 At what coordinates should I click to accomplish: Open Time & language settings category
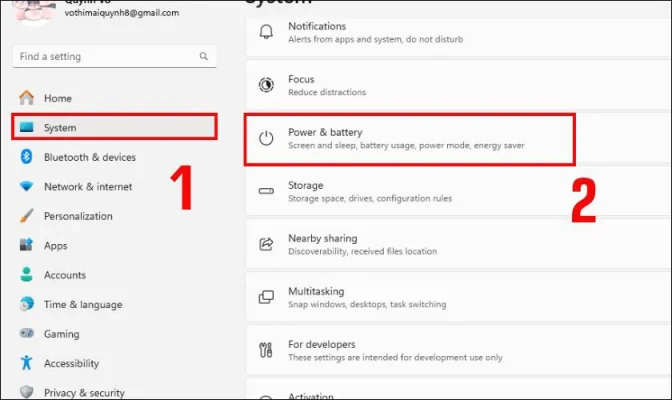pyautogui.click(x=82, y=305)
